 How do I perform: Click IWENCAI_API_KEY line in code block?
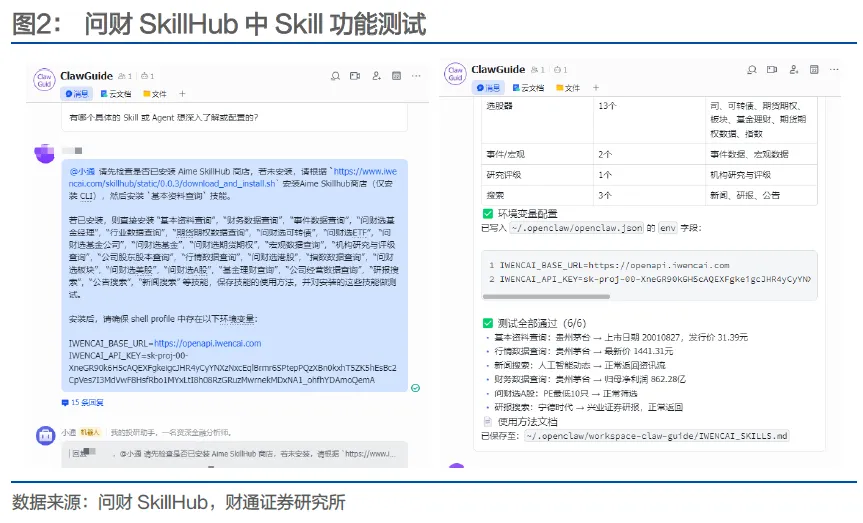coord(655,279)
